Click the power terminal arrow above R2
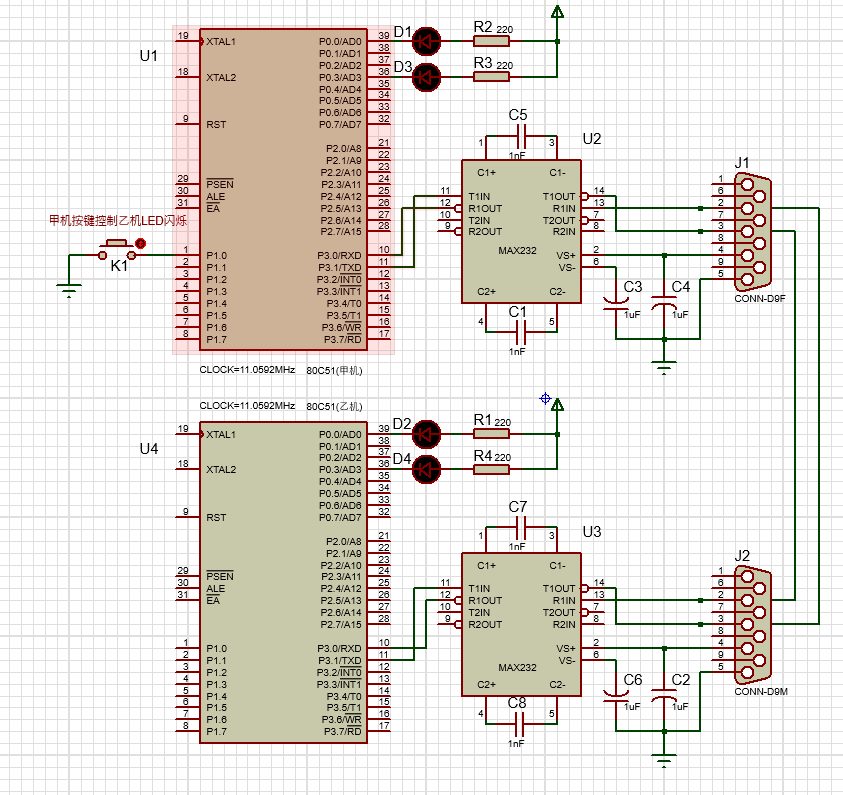This screenshot has height=795, width=843. pyautogui.click(x=558, y=11)
